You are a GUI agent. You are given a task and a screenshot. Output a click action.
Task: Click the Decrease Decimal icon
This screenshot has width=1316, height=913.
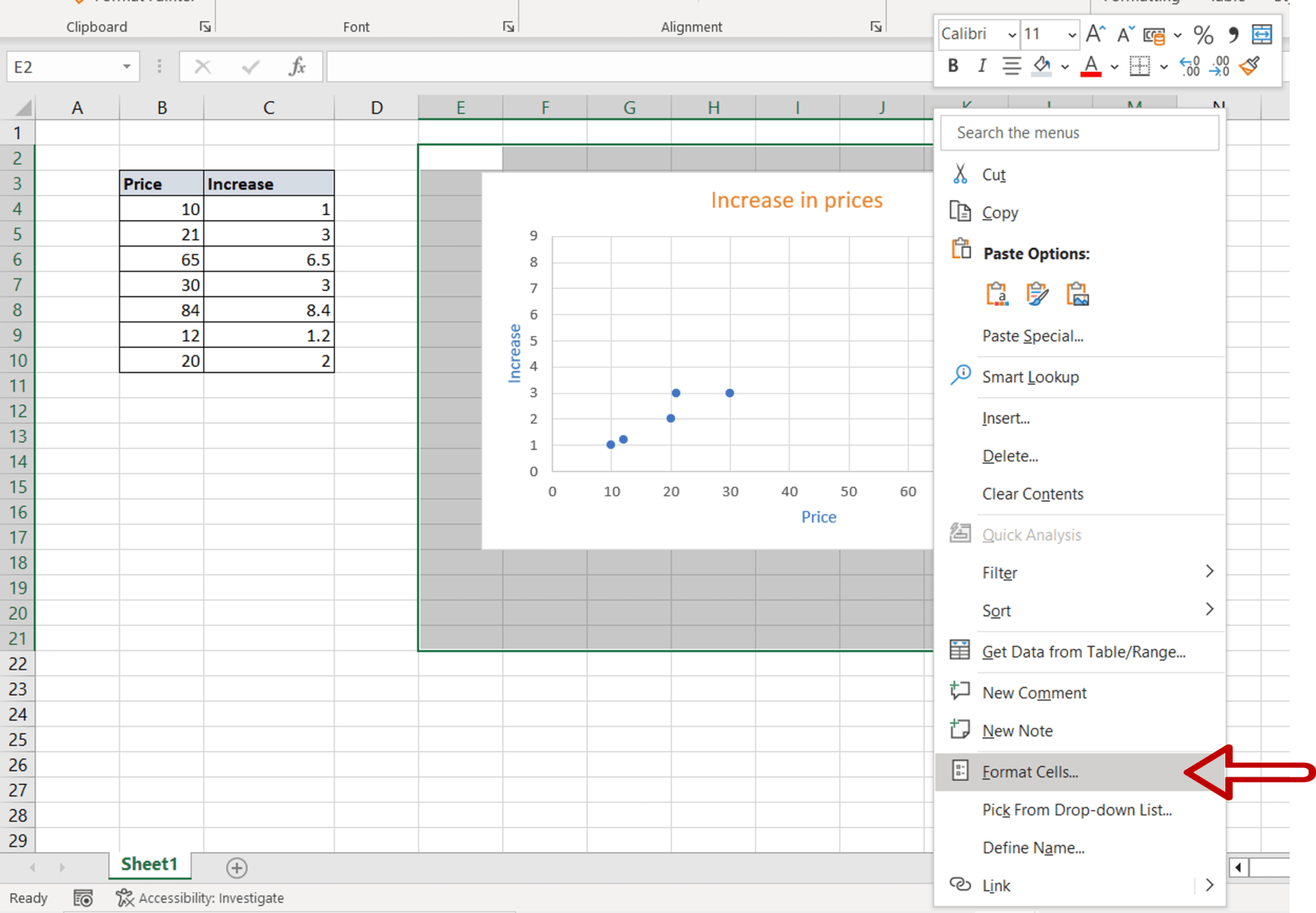click(x=1219, y=67)
